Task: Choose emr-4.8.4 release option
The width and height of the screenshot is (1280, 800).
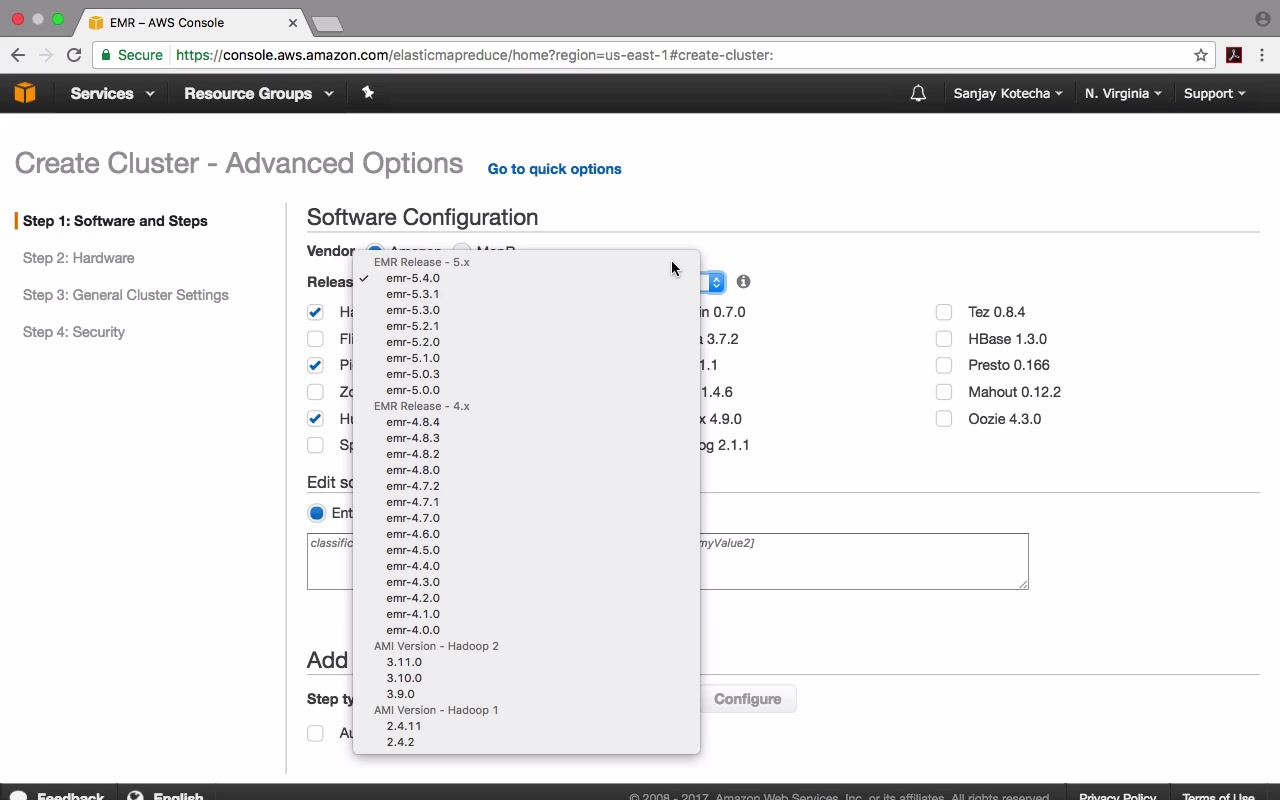Action: tap(413, 422)
